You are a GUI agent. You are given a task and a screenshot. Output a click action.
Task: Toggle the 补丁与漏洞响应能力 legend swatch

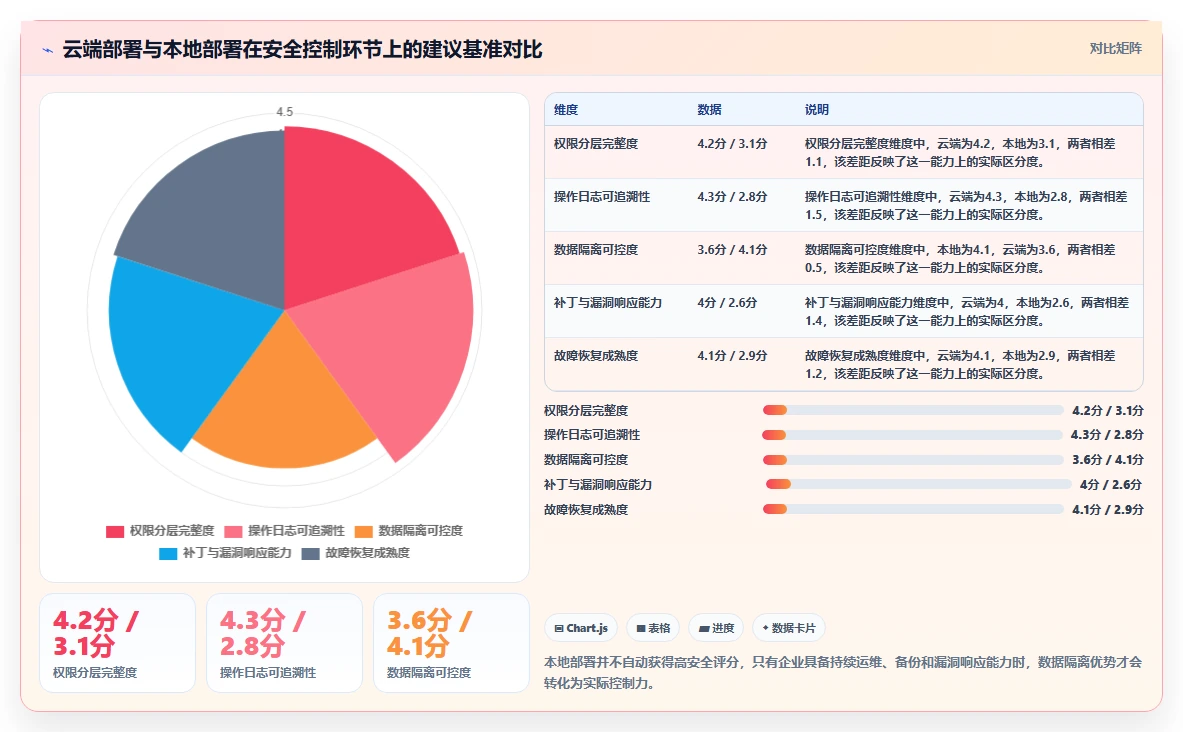(168, 553)
